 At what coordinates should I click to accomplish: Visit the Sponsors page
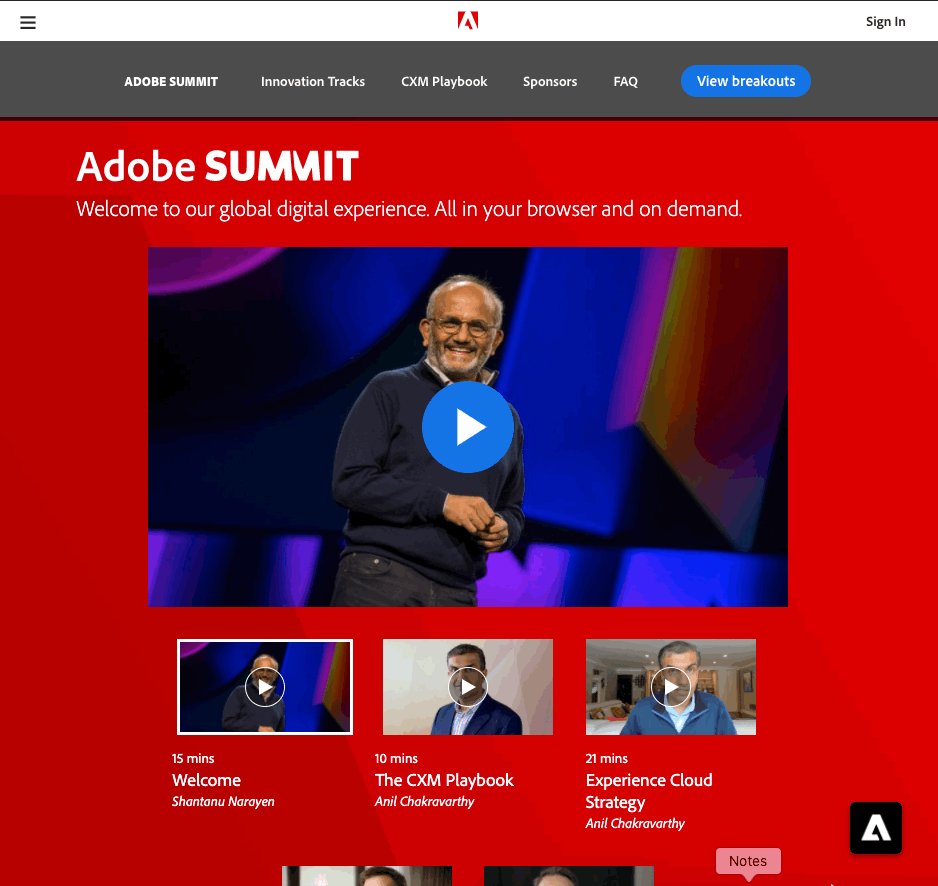coord(550,81)
